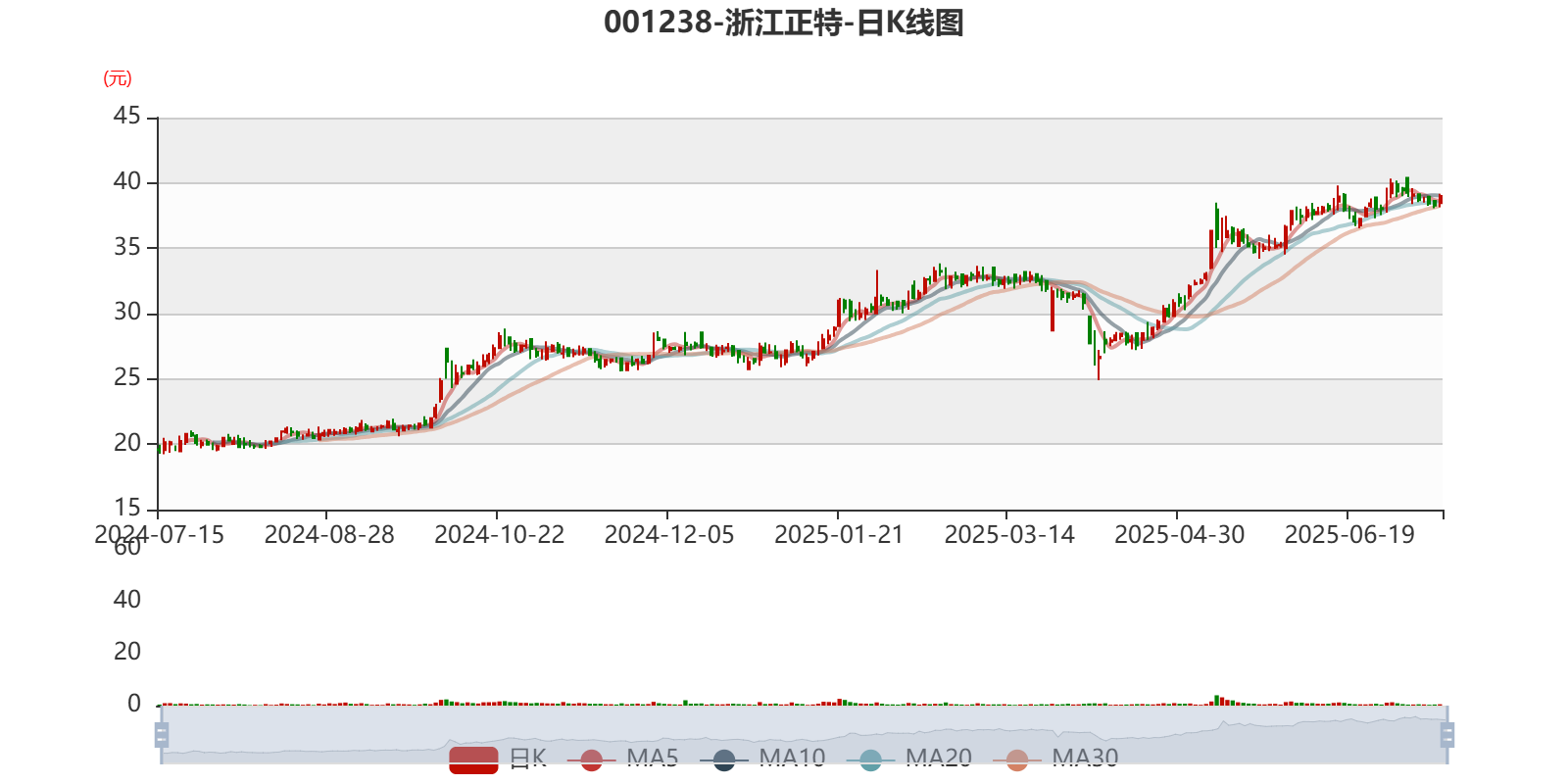Click the 40 volume axis label
1568x784 pixels.
pyautogui.click(x=127, y=600)
